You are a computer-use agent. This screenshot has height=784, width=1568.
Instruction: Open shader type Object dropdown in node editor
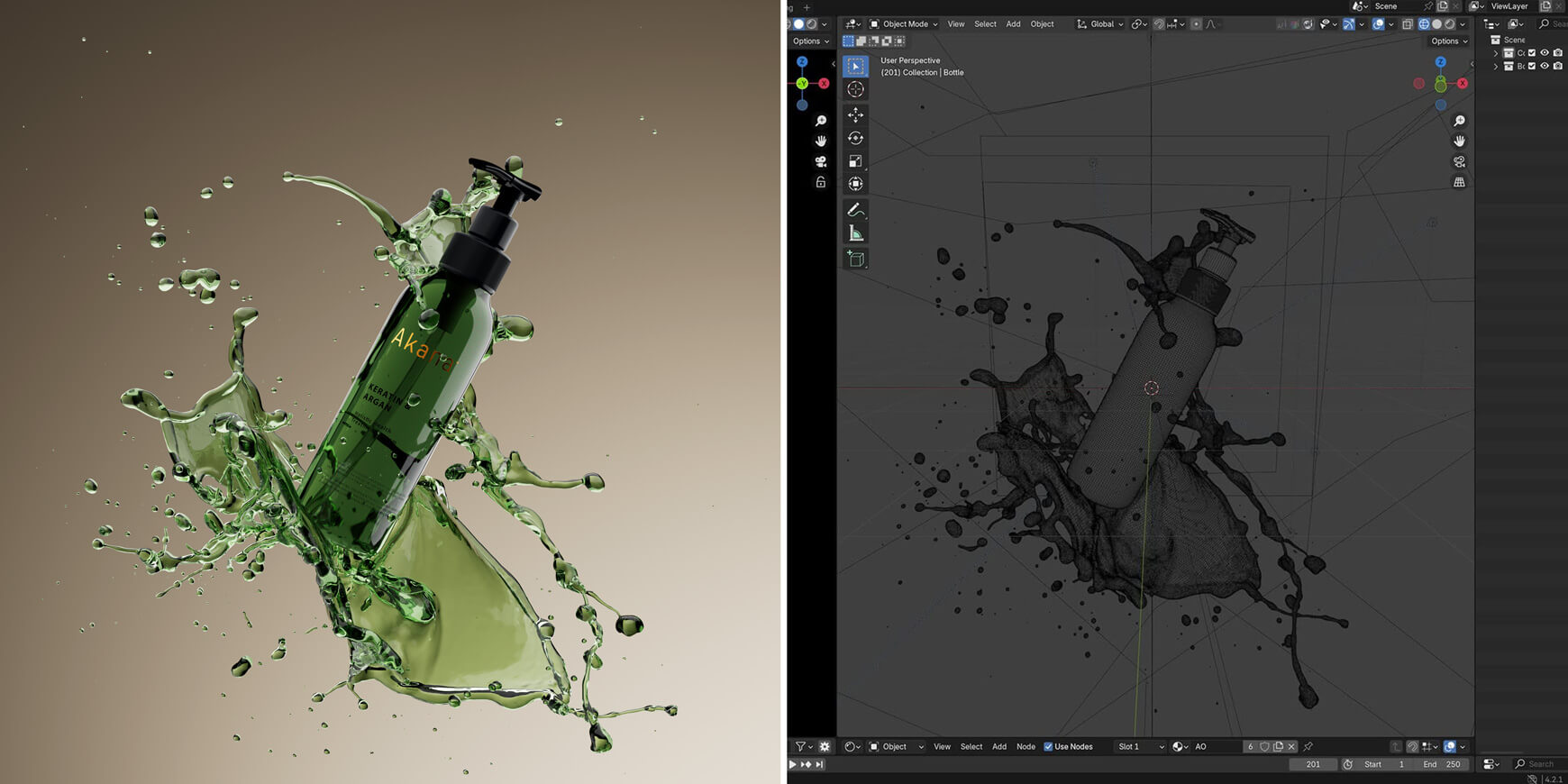pos(897,746)
